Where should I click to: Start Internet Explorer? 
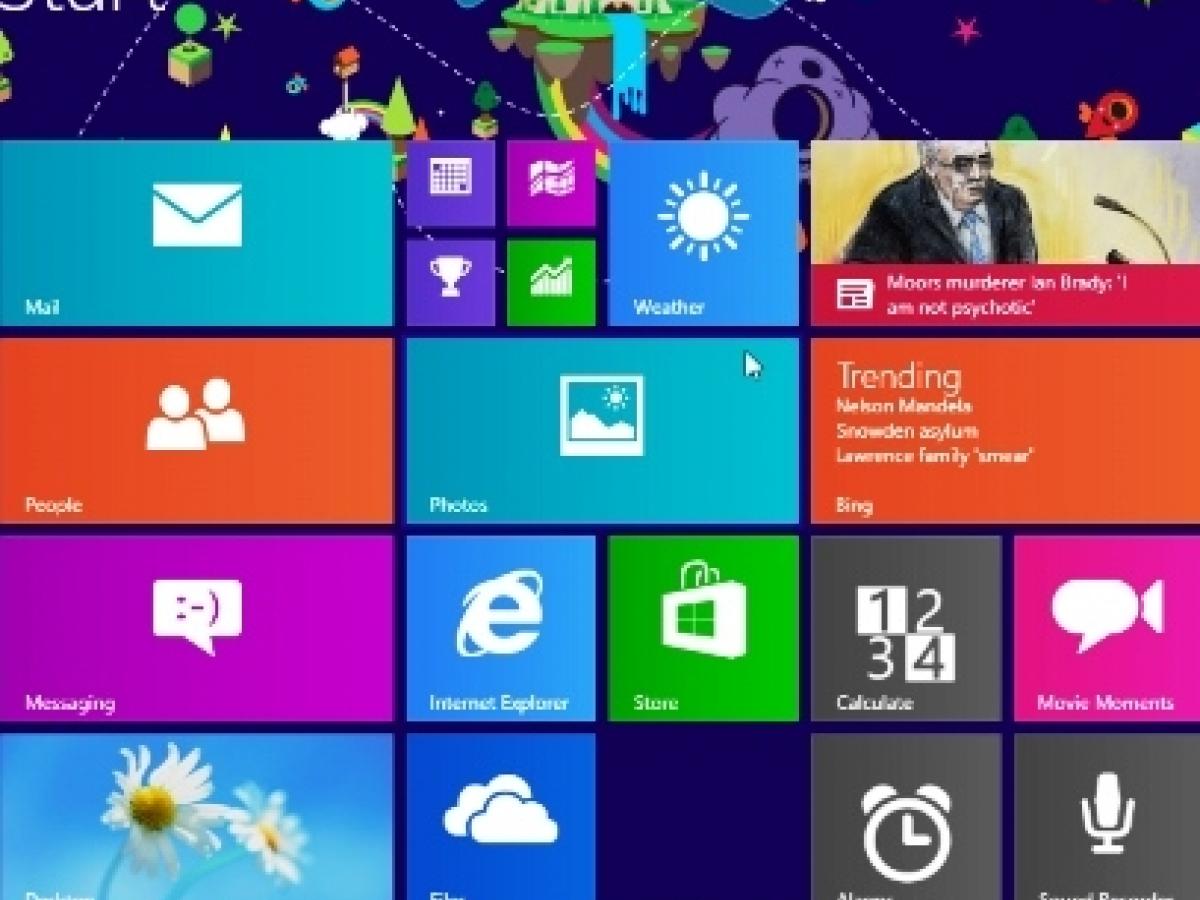pyautogui.click(x=501, y=630)
